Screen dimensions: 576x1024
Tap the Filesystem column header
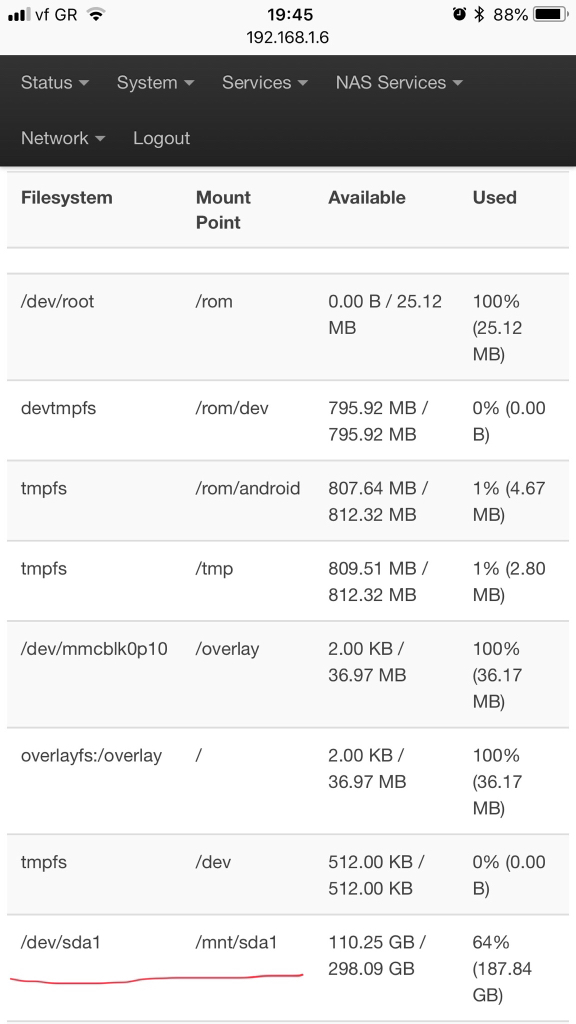click(67, 198)
